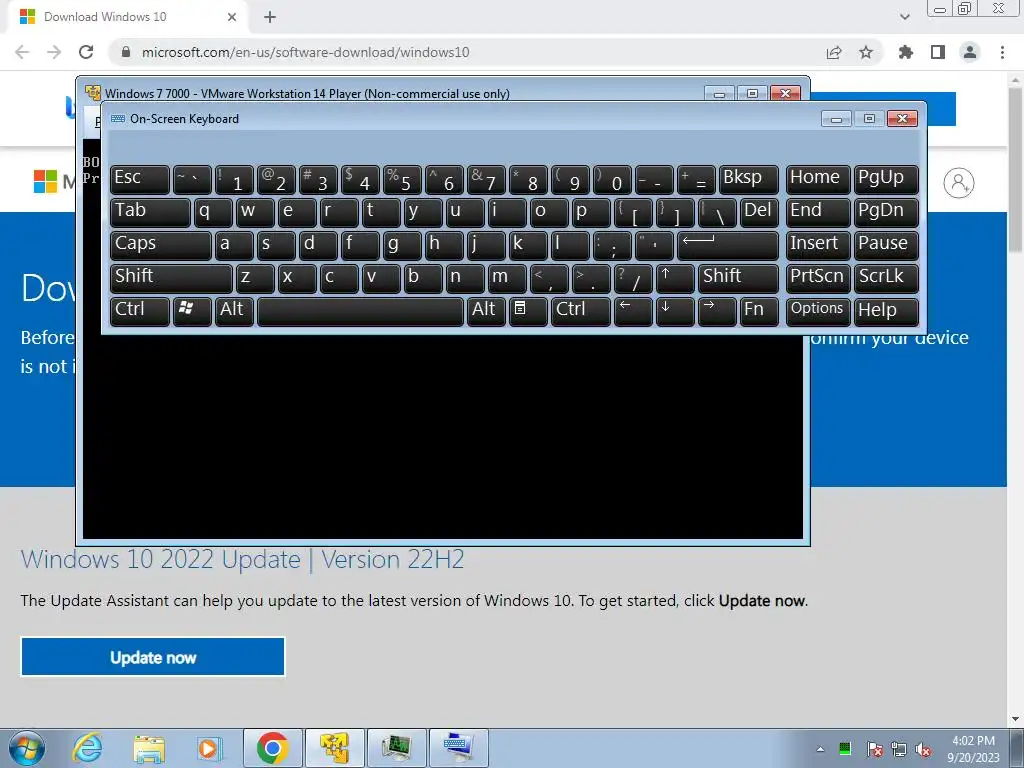This screenshot has height=768, width=1024.
Task: Click the Home key
Action: (x=818, y=179)
